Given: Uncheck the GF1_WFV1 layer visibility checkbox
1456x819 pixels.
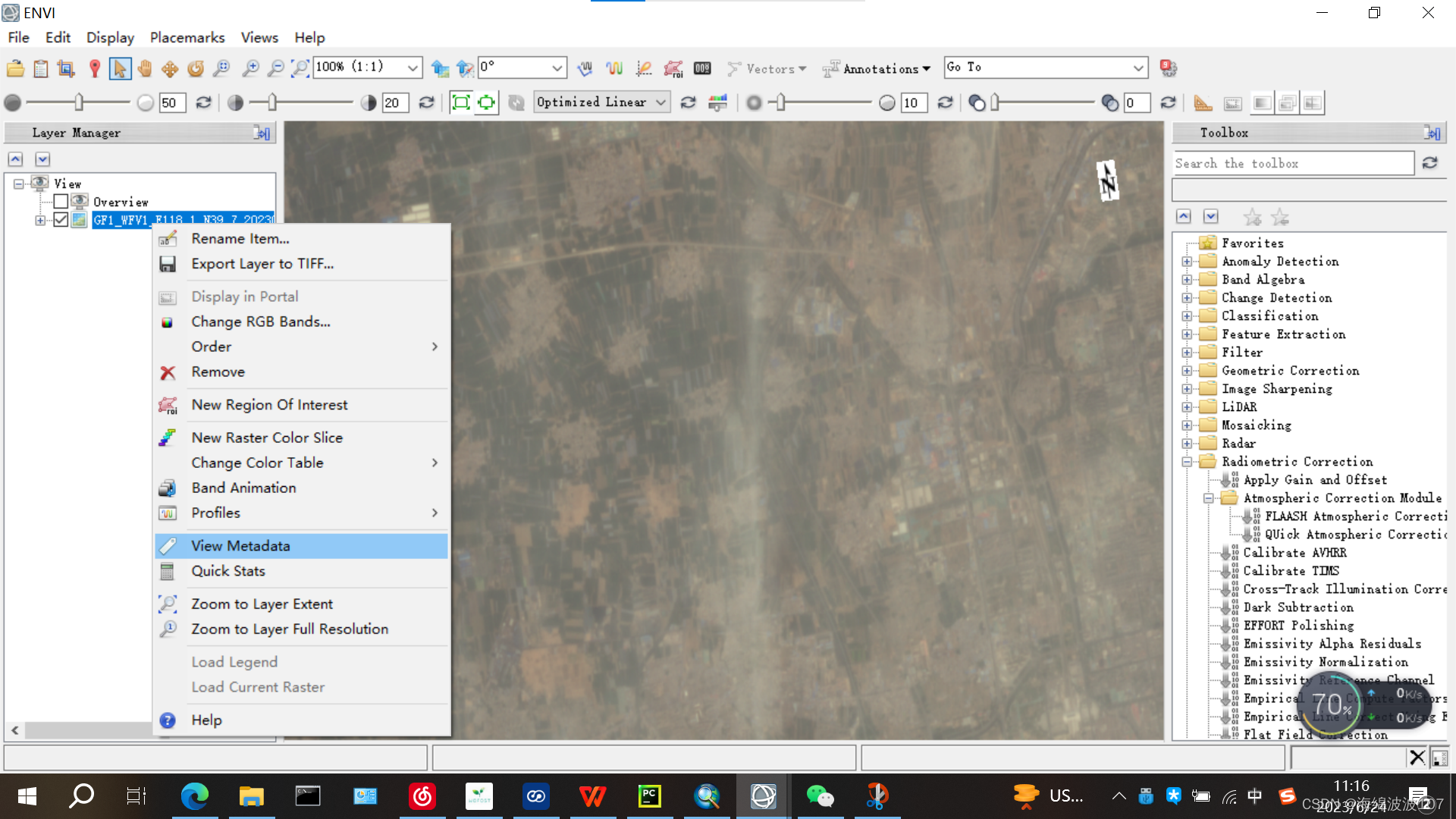Looking at the screenshot, I should 61,220.
